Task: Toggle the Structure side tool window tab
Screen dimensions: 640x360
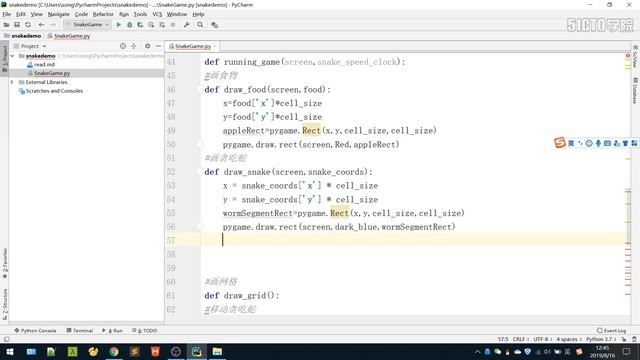Action: [x=4, y=304]
